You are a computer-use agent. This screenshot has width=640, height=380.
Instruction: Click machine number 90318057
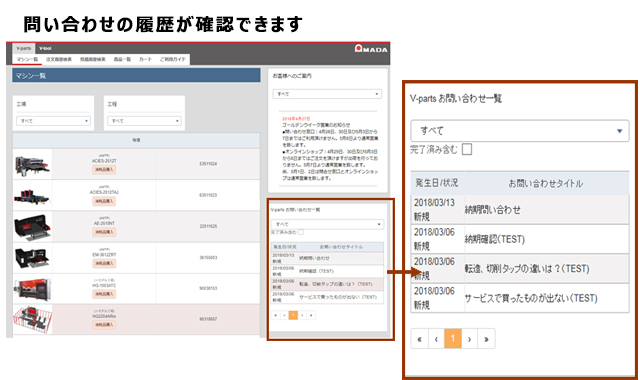(208, 319)
